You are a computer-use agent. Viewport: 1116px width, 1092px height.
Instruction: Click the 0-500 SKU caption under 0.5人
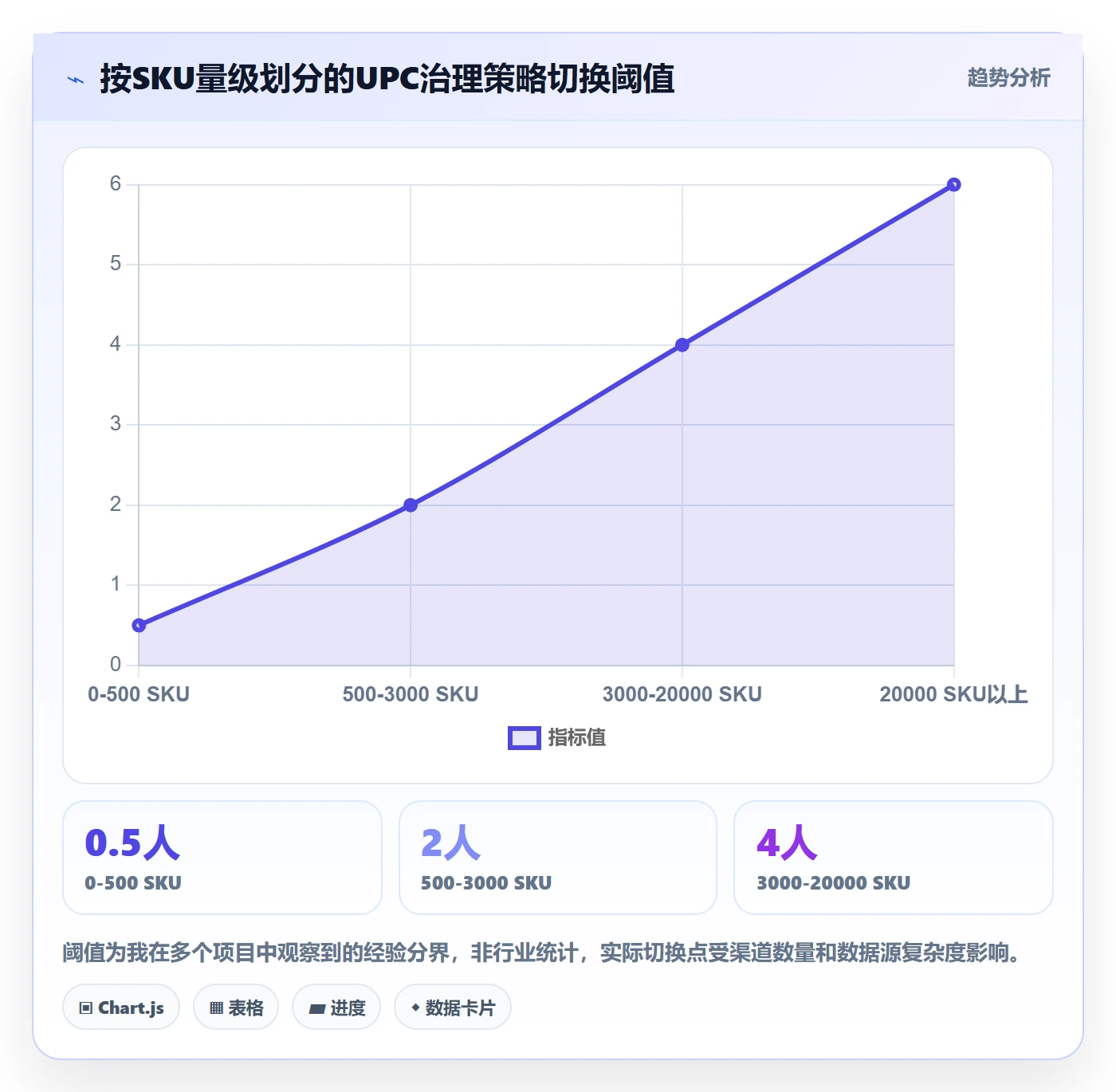(133, 883)
